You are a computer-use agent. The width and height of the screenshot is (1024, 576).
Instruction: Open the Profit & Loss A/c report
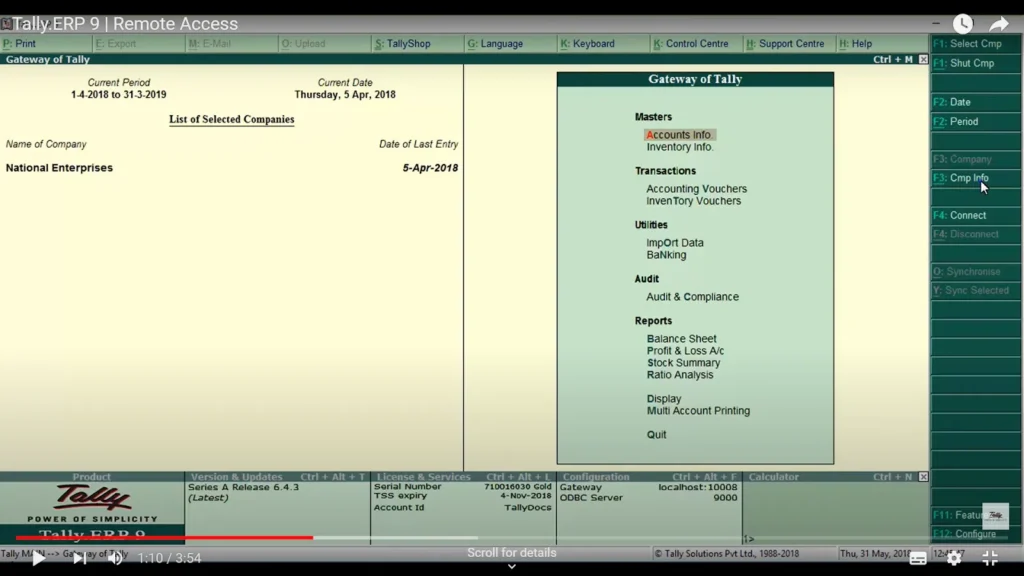click(x=685, y=351)
